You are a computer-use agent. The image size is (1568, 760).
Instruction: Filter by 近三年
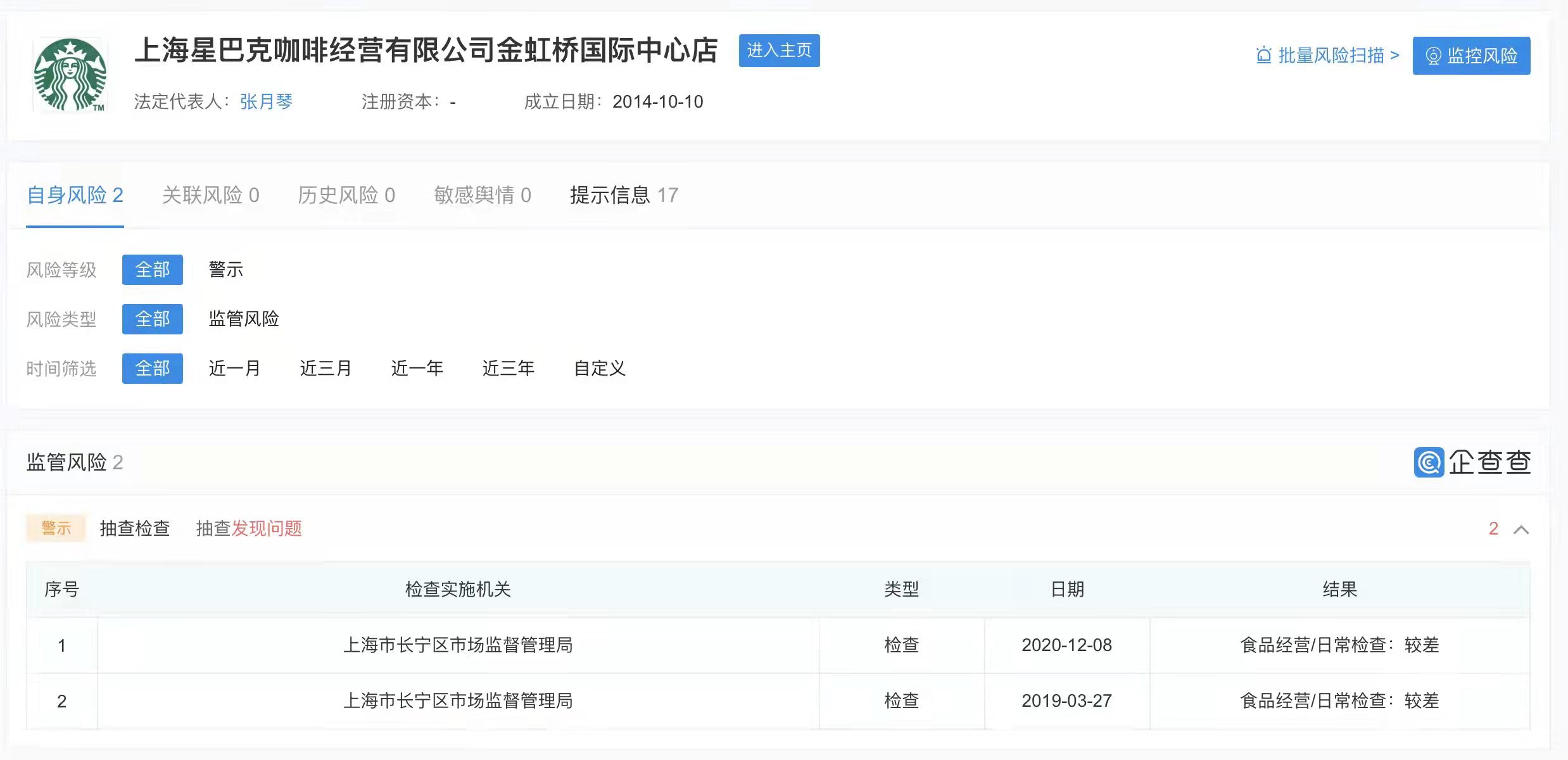(508, 368)
